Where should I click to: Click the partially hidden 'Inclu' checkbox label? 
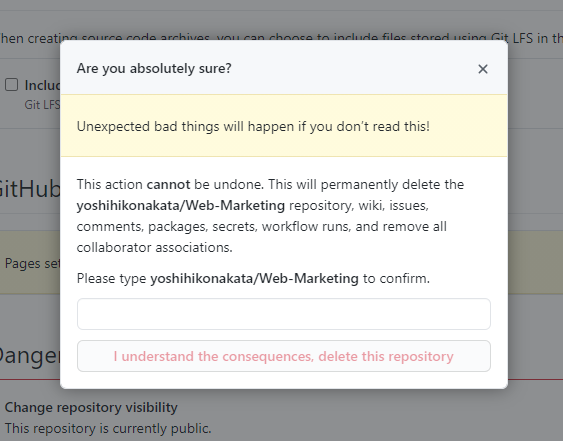coord(42,85)
